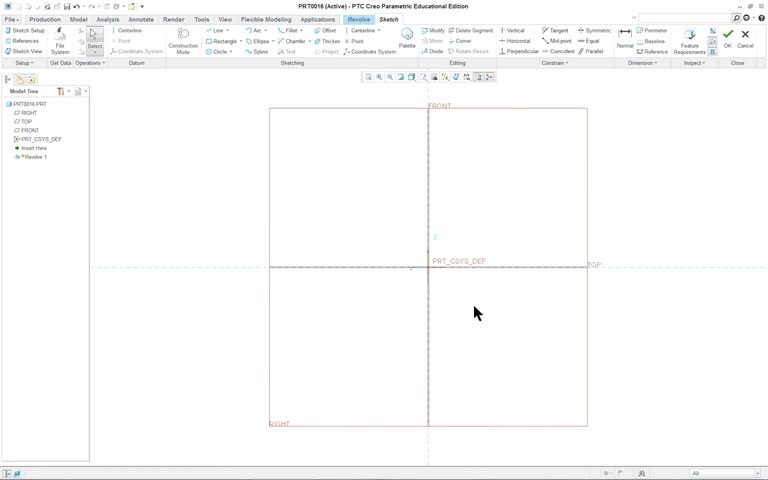This screenshot has width=768, height=480.
Task: Open the View tab
Action: [x=225, y=20]
